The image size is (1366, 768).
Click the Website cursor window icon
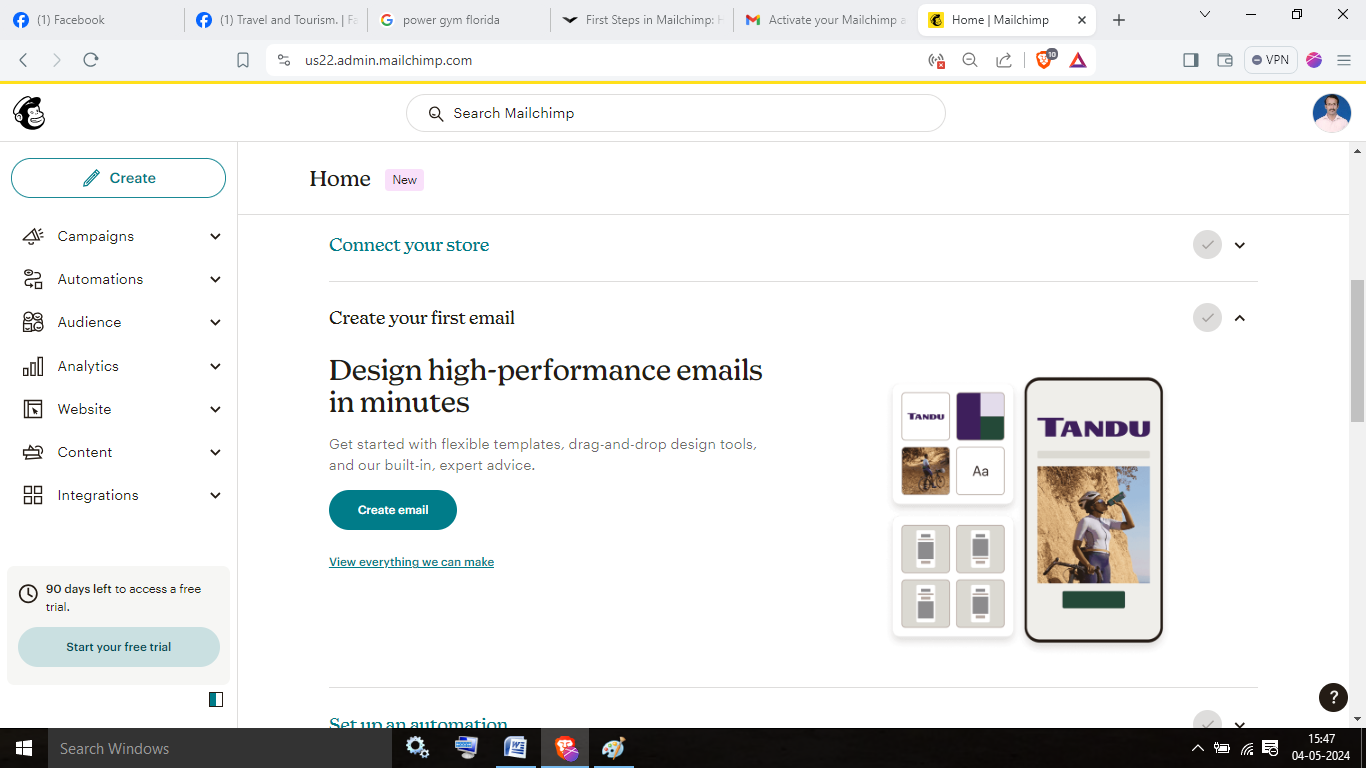click(33, 409)
